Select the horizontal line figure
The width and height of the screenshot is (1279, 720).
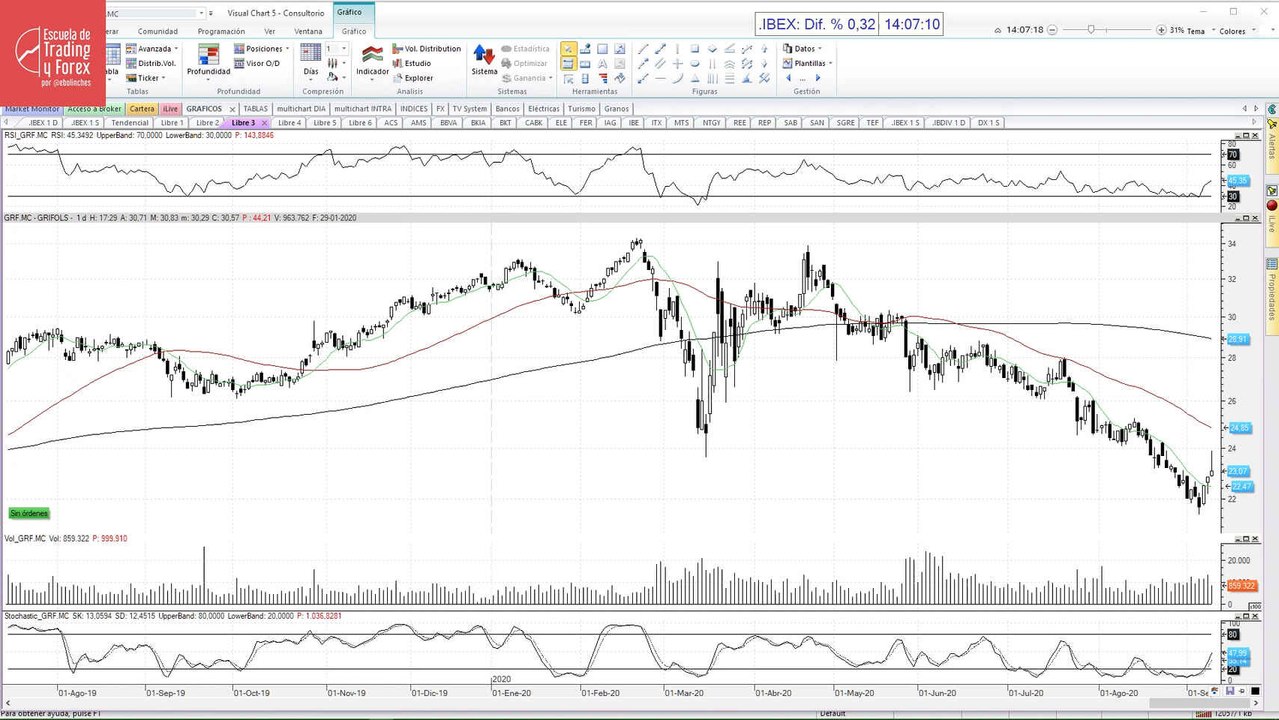[x=660, y=78]
